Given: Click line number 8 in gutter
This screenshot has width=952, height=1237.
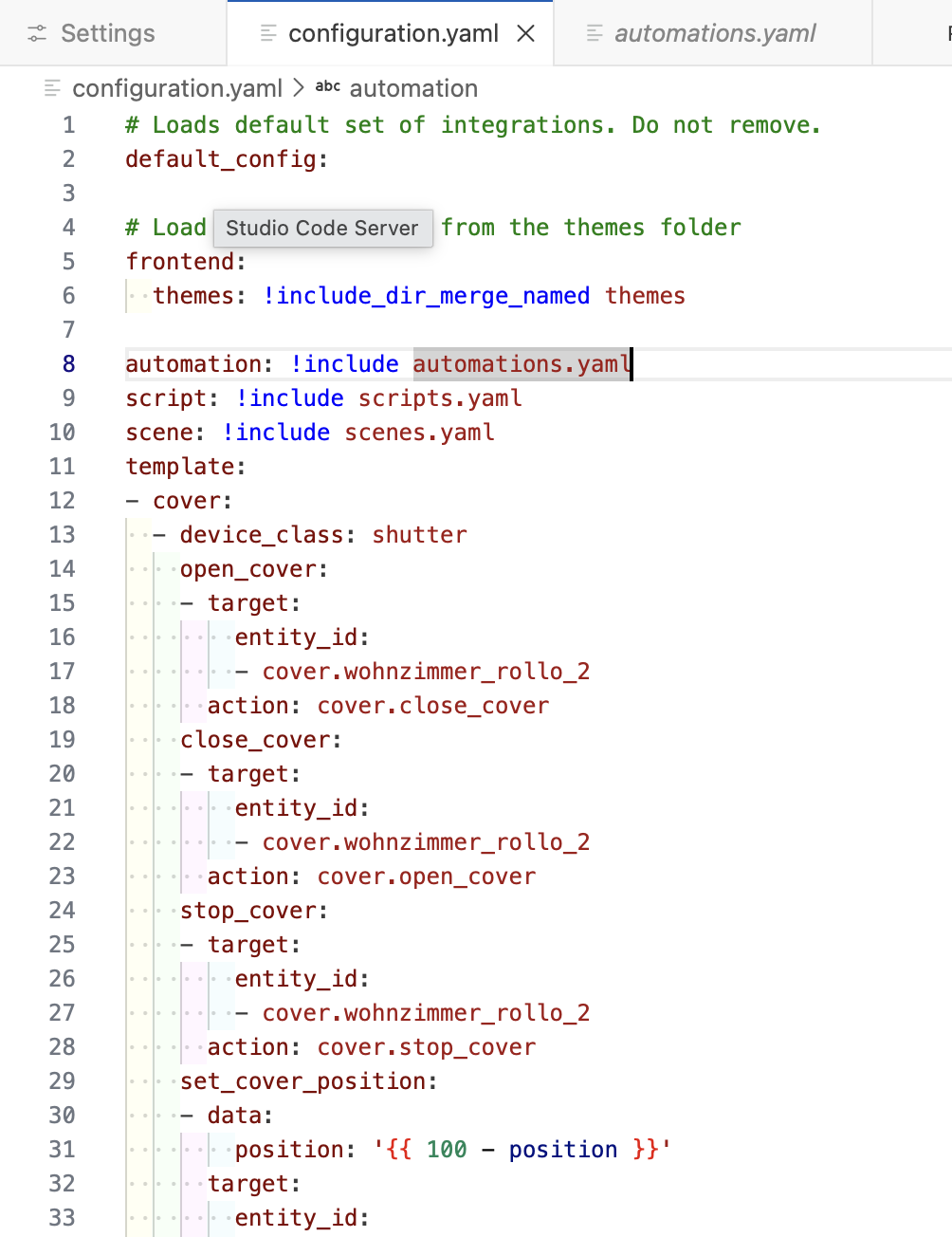Looking at the screenshot, I should 68,364.
